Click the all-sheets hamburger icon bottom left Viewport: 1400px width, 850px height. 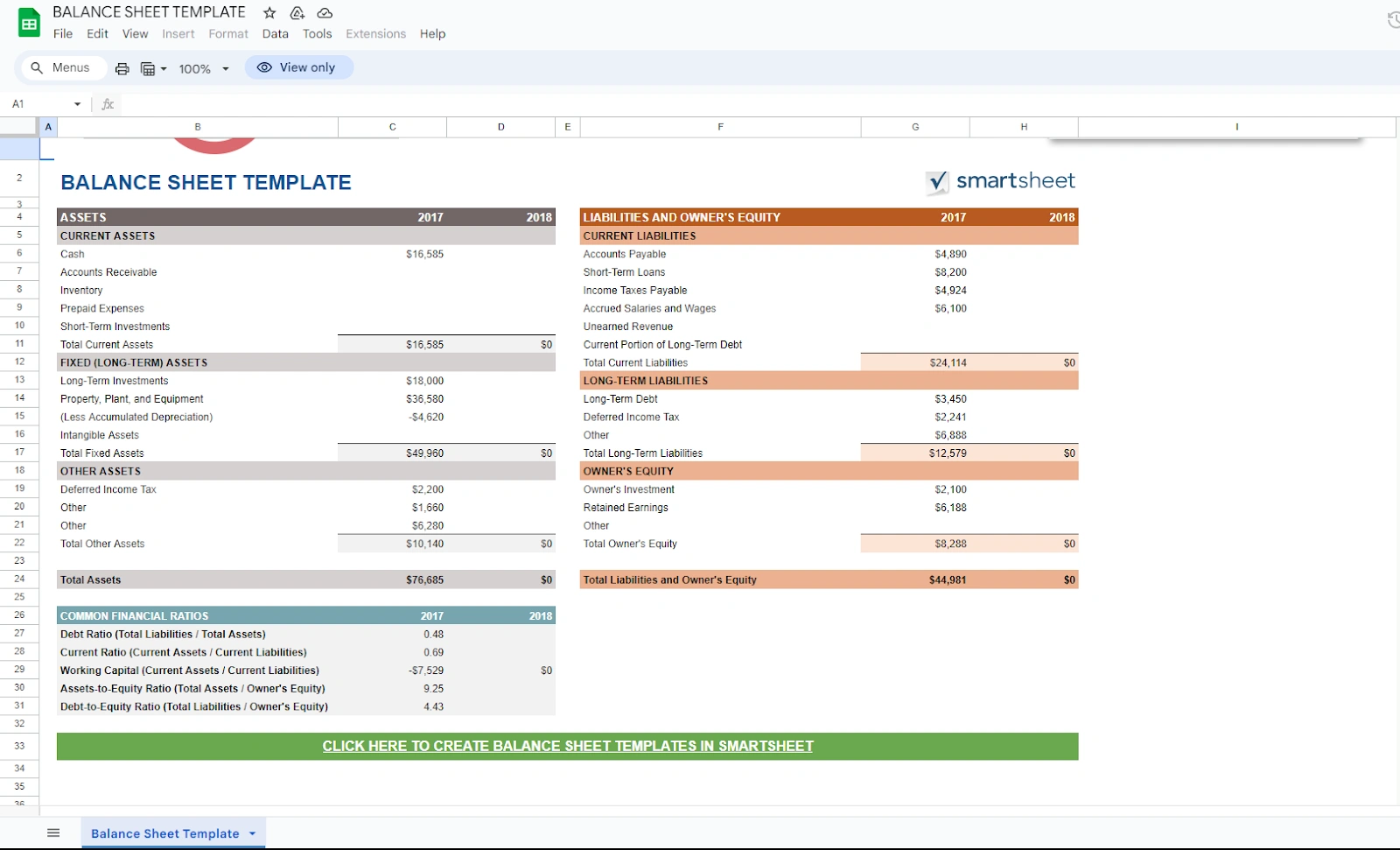click(53, 832)
